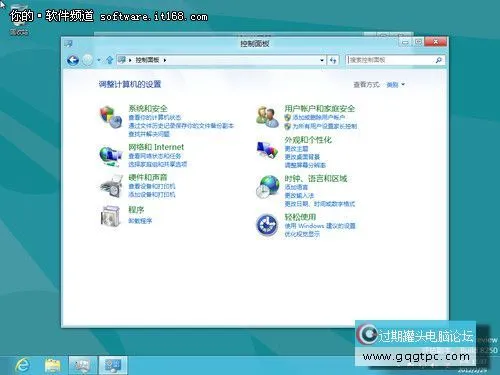
Task: Click the 系统和安全 shield icon
Action: tap(111, 117)
